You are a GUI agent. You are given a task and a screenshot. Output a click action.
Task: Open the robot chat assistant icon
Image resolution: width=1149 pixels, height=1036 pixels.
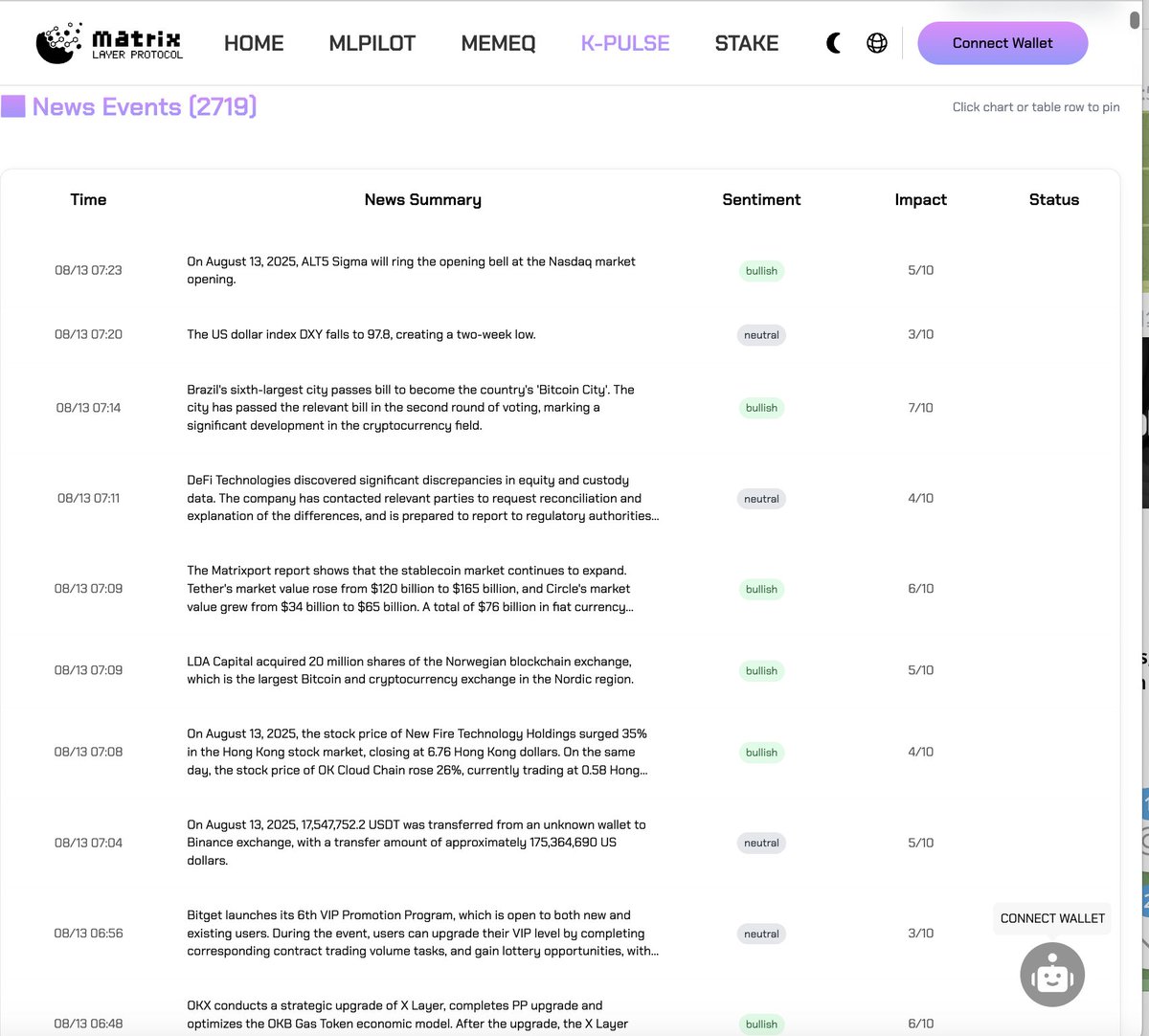click(1051, 974)
